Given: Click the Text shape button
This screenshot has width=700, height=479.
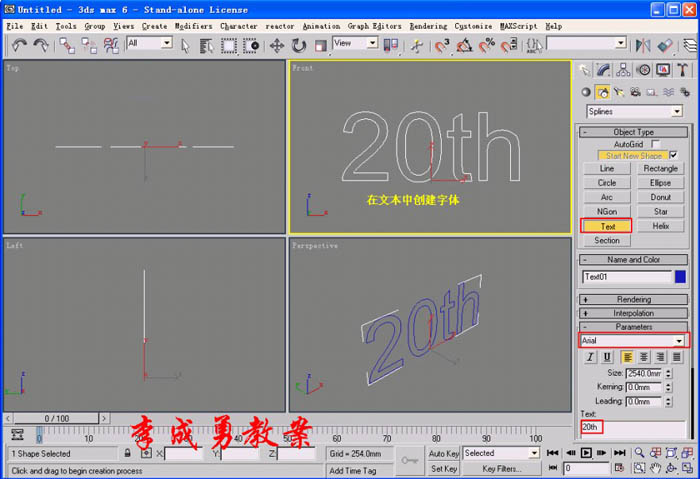Looking at the screenshot, I should pyautogui.click(x=607, y=226).
